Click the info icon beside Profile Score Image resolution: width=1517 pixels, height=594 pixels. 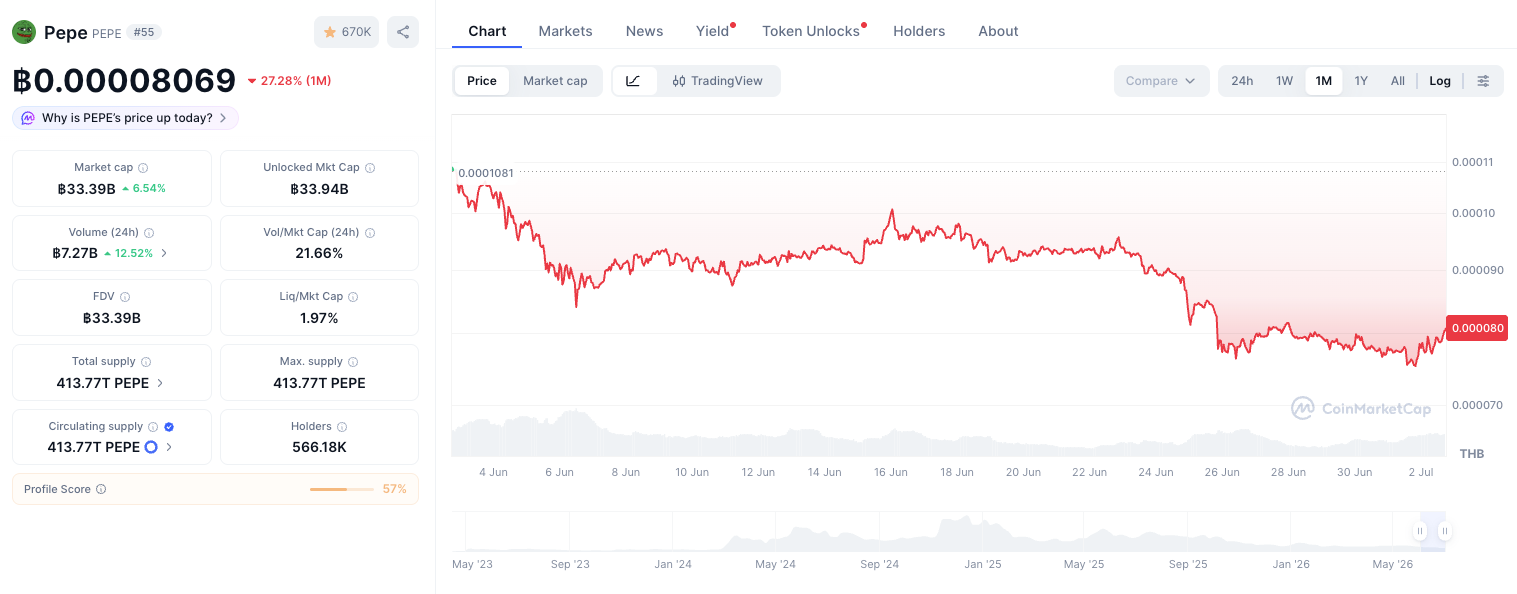coord(101,490)
